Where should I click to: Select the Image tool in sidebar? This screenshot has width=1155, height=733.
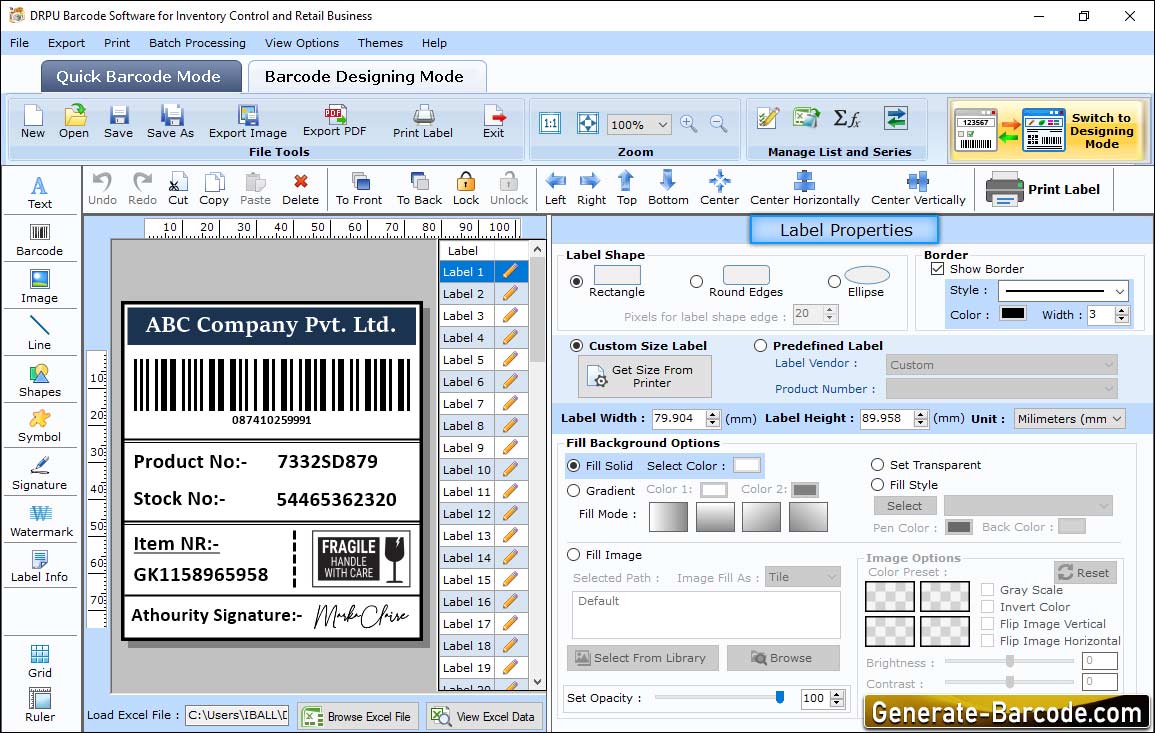coord(40,287)
